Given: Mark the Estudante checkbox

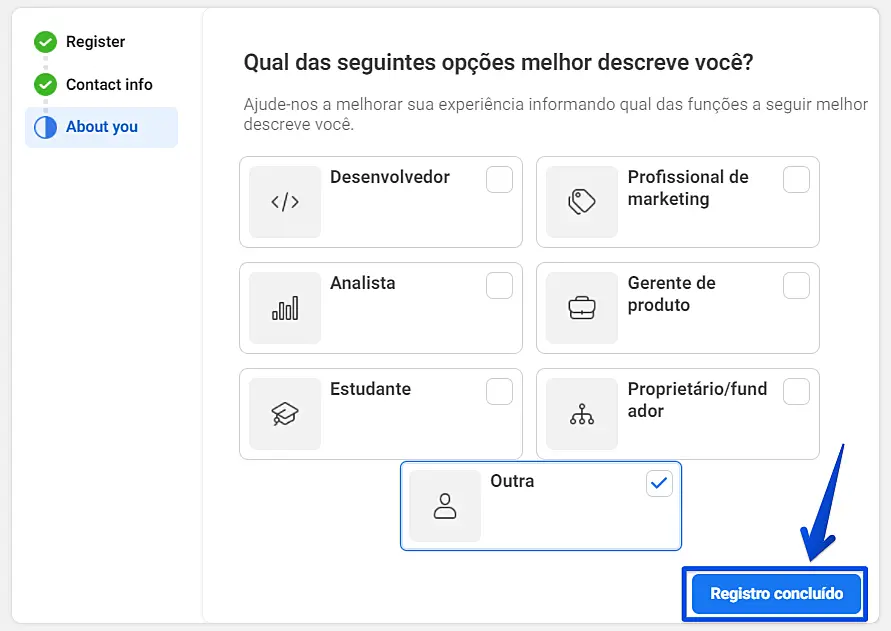Looking at the screenshot, I should pyautogui.click(x=499, y=392).
